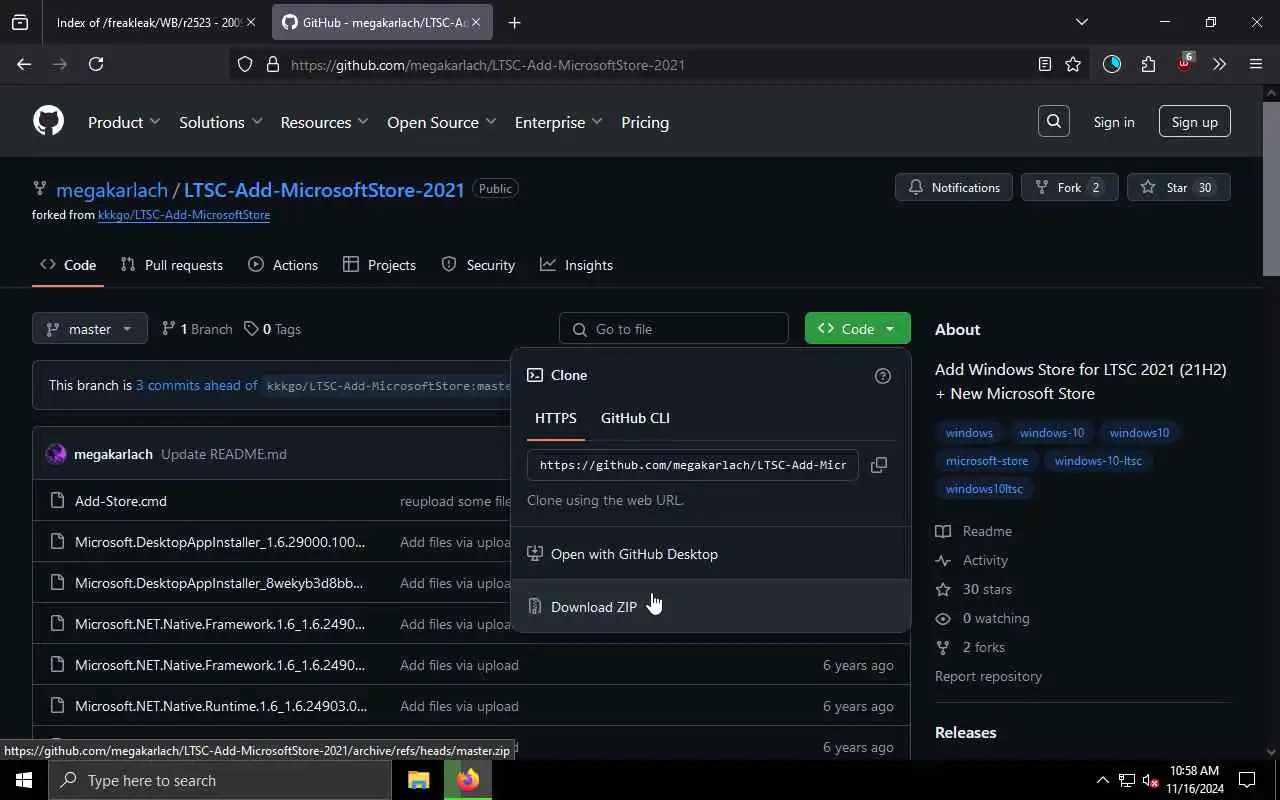The image size is (1280, 800).
Task: Click the microsoft-store topic tag
Action: (987, 461)
